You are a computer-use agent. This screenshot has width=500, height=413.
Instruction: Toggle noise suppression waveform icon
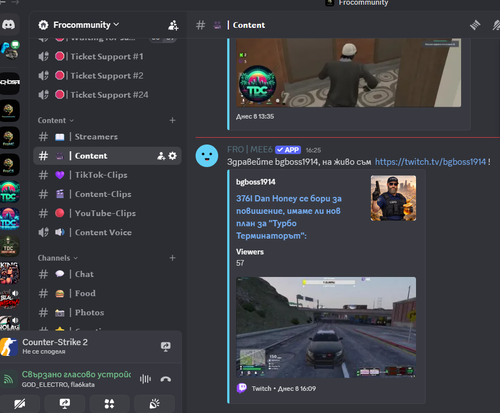(x=145, y=379)
